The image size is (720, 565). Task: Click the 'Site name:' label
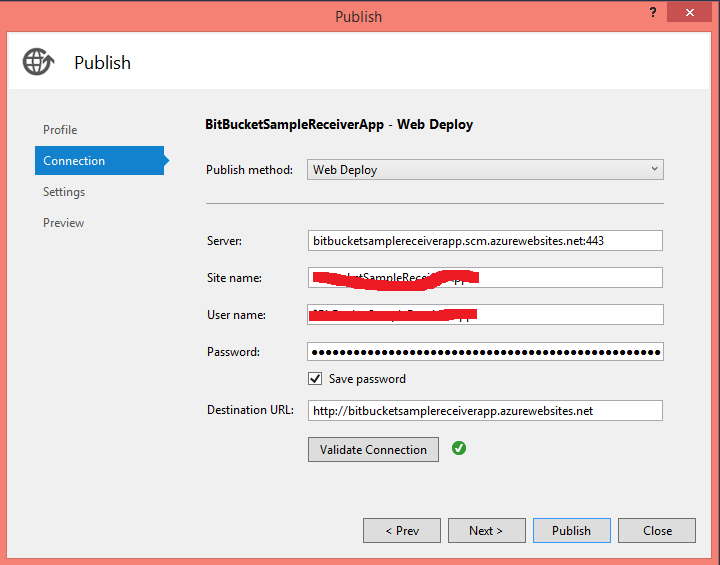(234, 278)
